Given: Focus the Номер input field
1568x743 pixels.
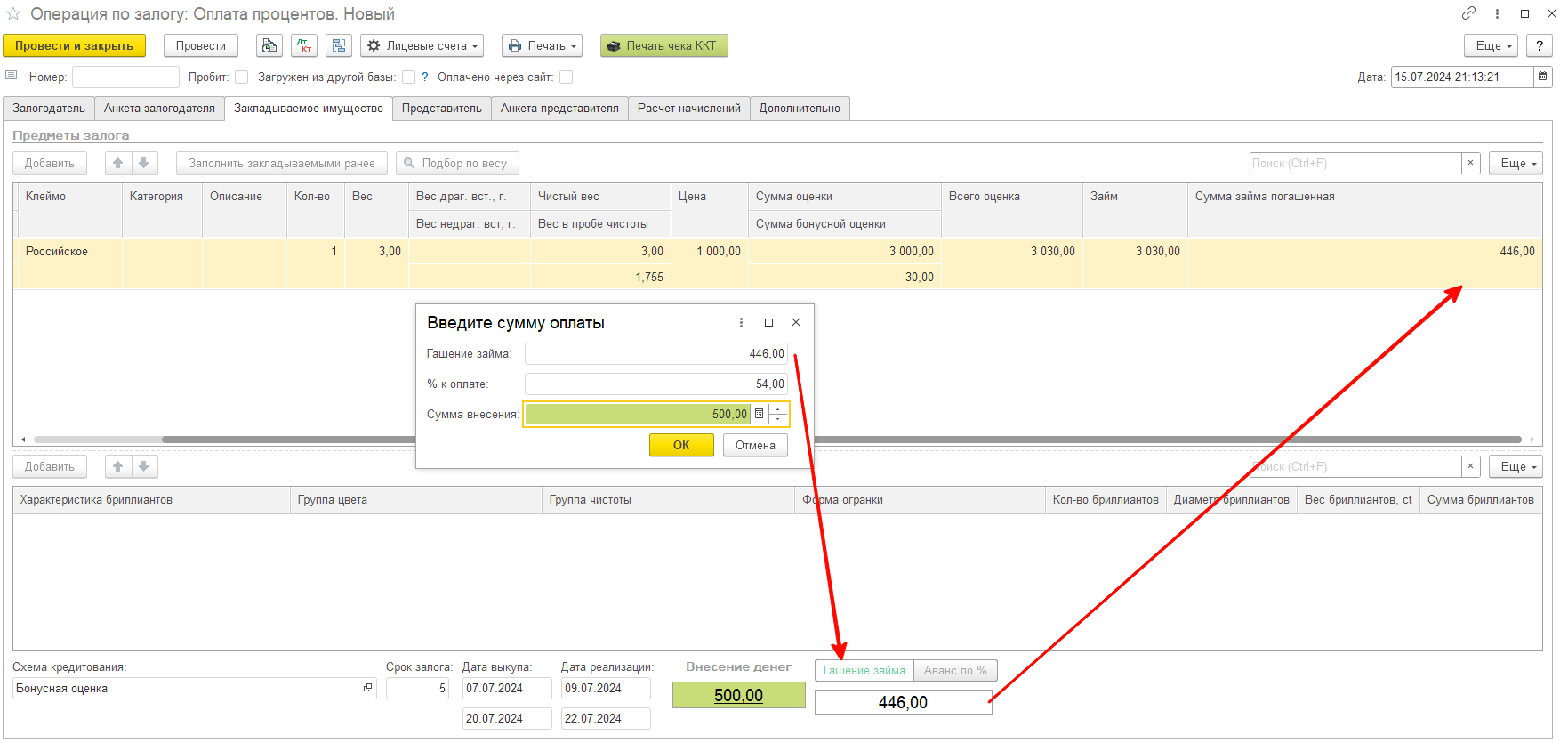Looking at the screenshot, I should (125, 77).
